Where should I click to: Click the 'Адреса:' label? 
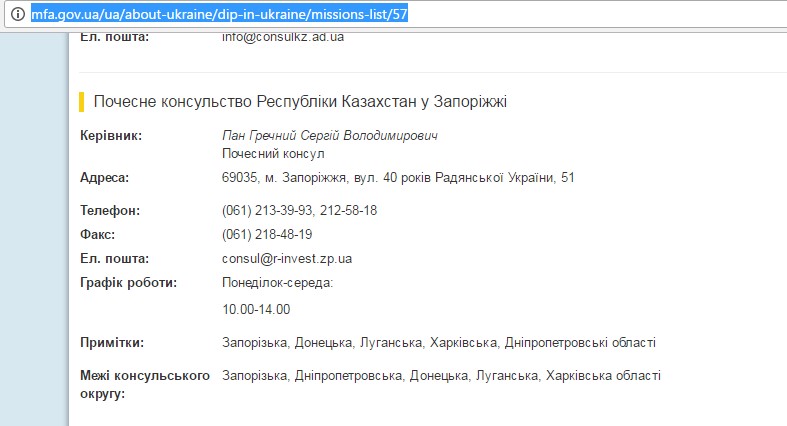(105, 178)
